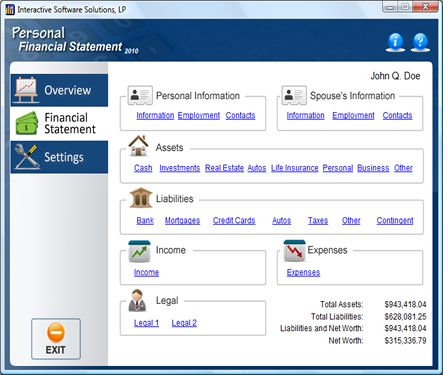443x375 pixels.
Task: Open the Legal 2 link
Action: [184, 323]
